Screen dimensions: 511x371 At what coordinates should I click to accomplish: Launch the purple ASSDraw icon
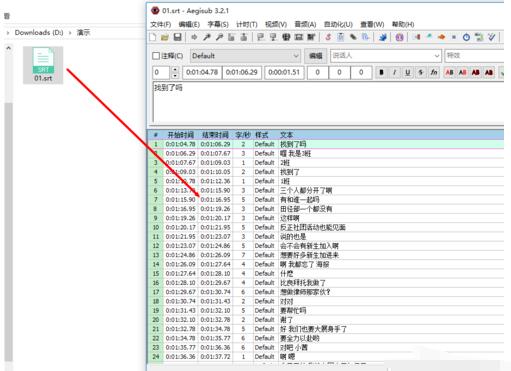[399, 37]
